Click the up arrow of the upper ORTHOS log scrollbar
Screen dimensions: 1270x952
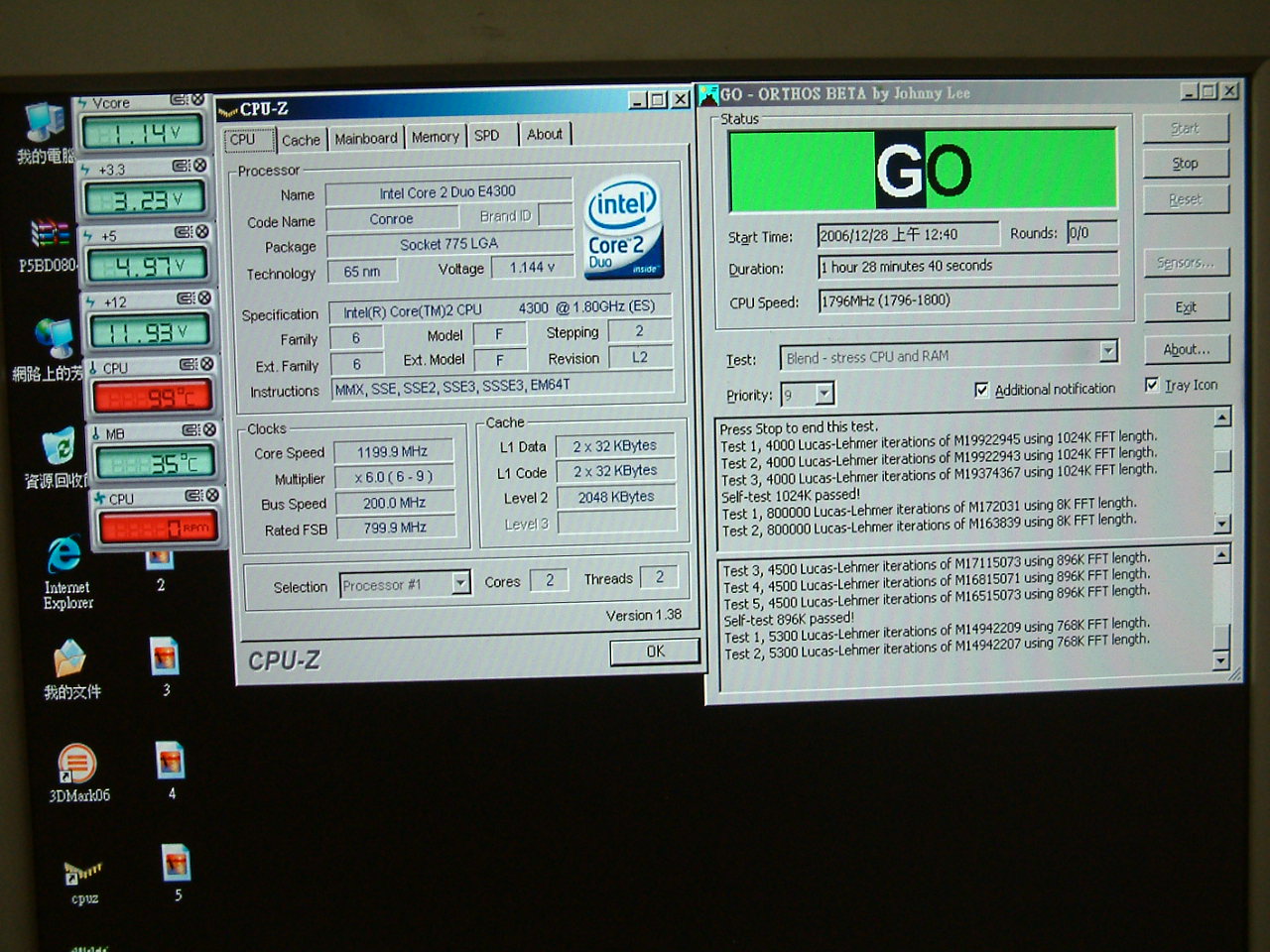point(1222,416)
